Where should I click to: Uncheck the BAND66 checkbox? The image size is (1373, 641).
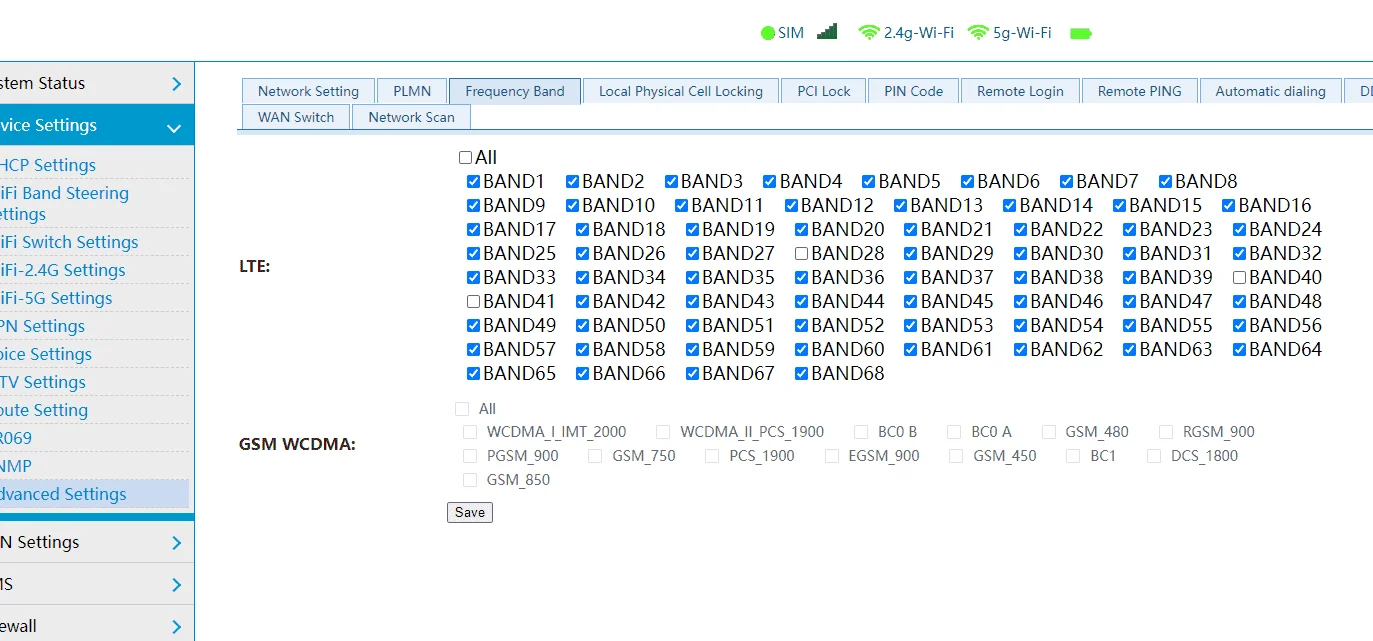click(582, 374)
